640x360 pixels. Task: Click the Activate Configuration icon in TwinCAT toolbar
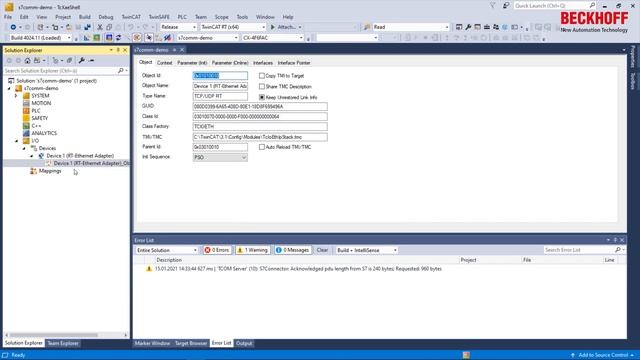coord(87,38)
